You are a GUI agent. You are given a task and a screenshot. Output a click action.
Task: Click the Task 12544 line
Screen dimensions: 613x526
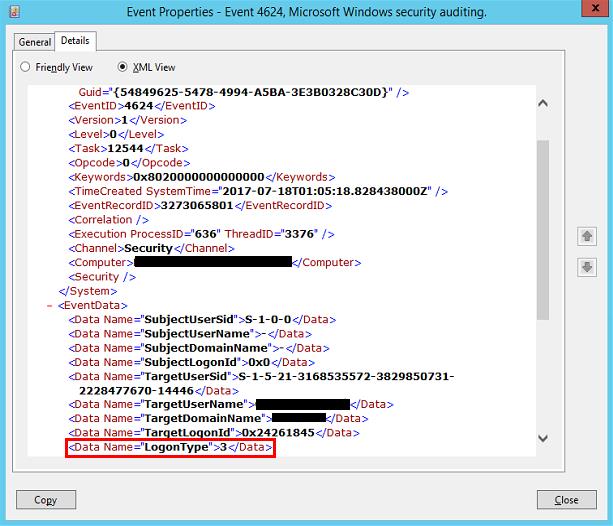128,149
